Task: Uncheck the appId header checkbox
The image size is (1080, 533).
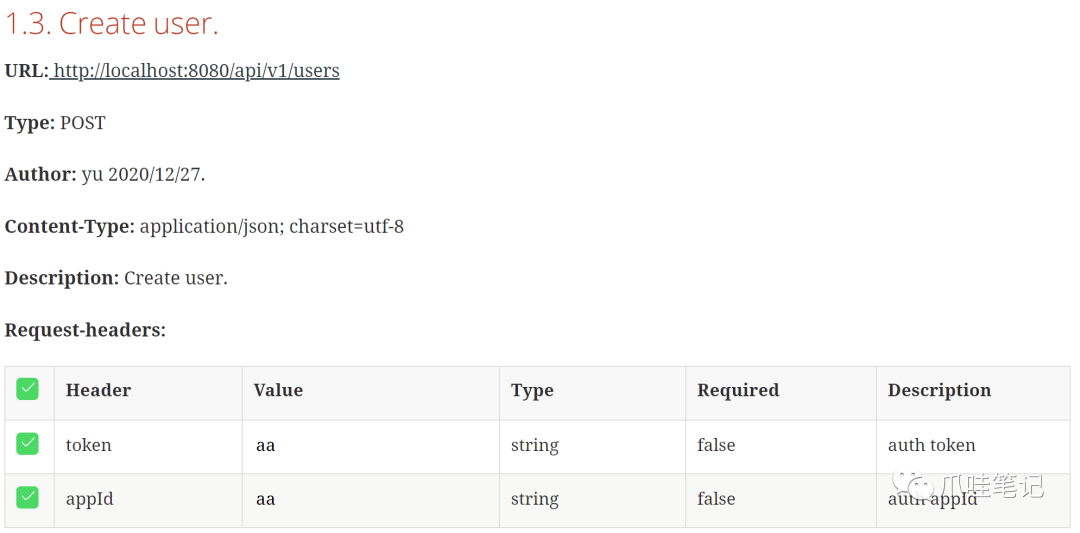Action: [28, 497]
